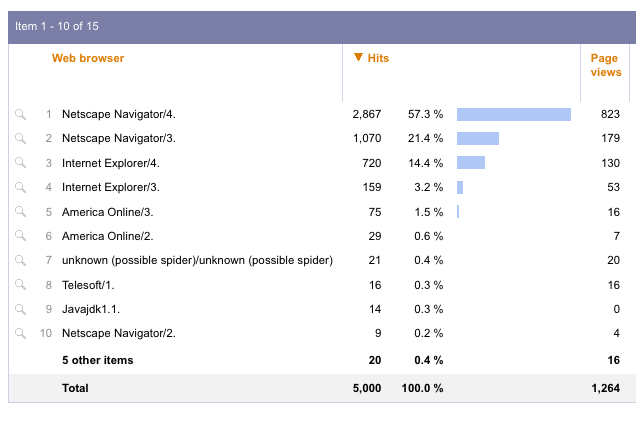
Task: Click the Internet Explorer/4. hits bar
Action: click(471, 163)
